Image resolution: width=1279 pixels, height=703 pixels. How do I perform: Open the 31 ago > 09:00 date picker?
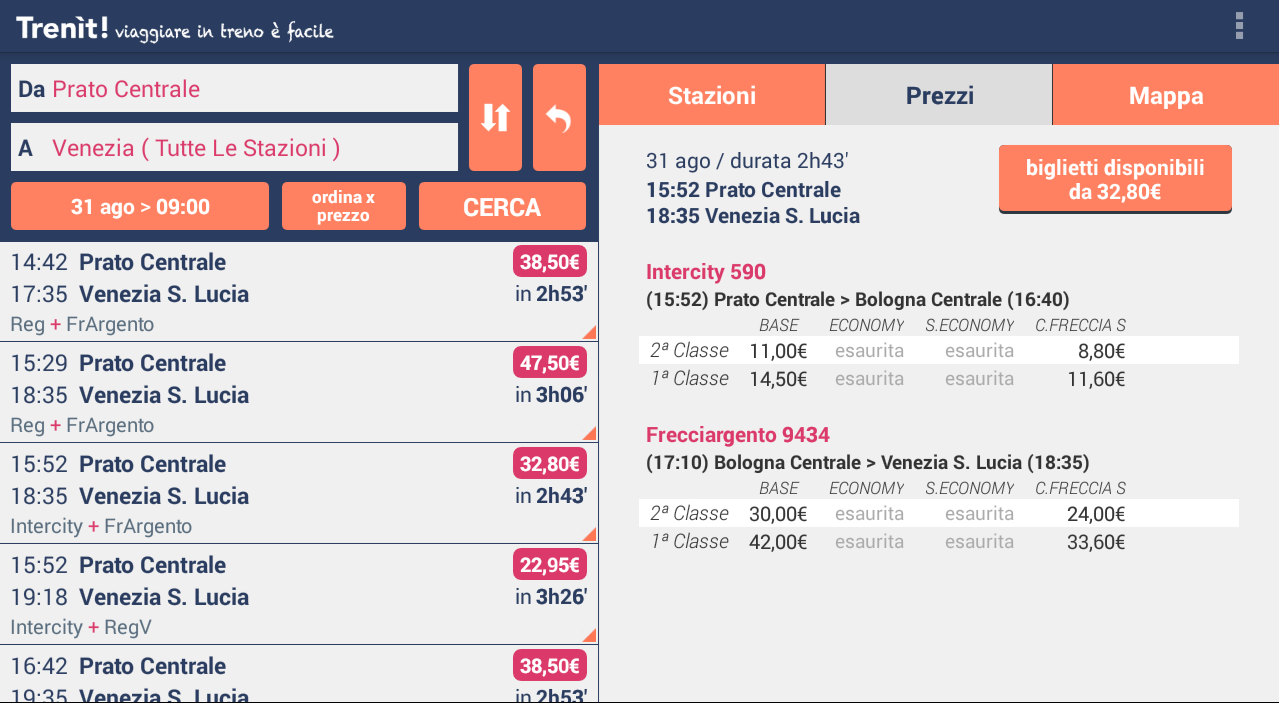click(x=140, y=207)
